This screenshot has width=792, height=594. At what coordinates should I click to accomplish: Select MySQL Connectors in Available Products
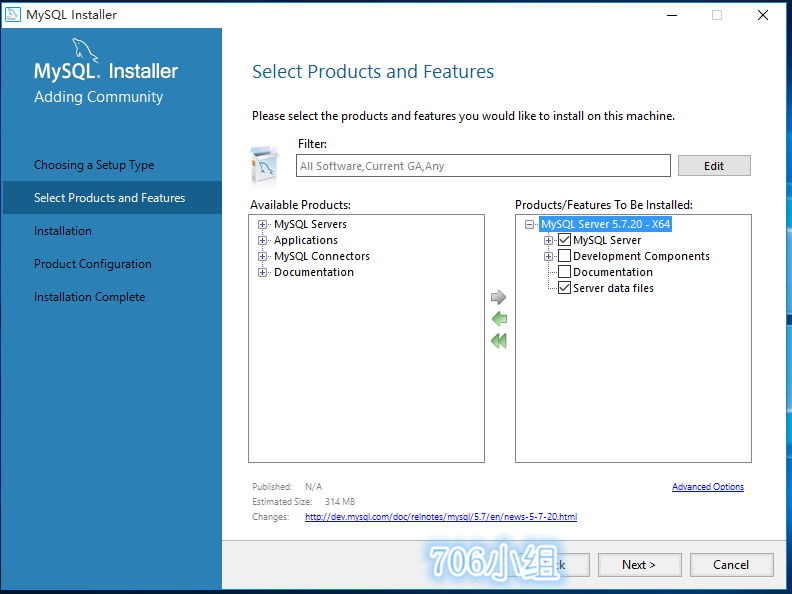tap(322, 256)
